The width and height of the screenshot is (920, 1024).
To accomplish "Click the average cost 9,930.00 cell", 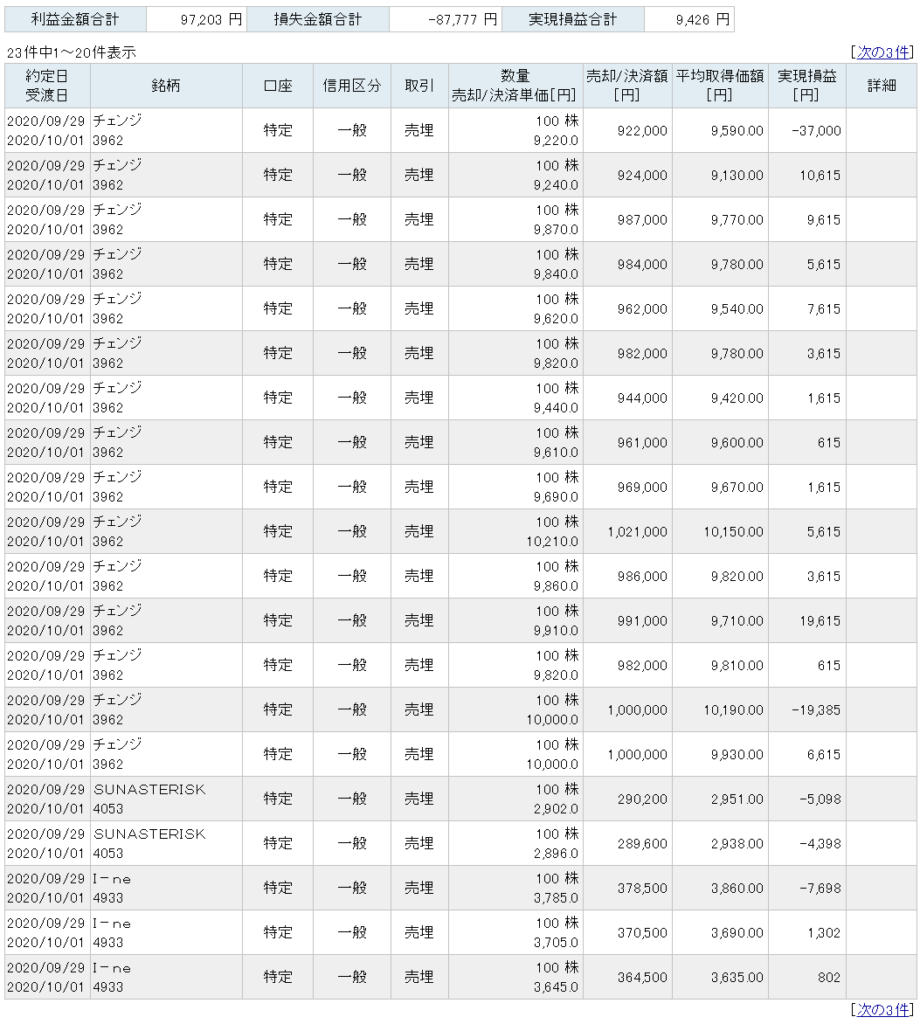I will [720, 754].
